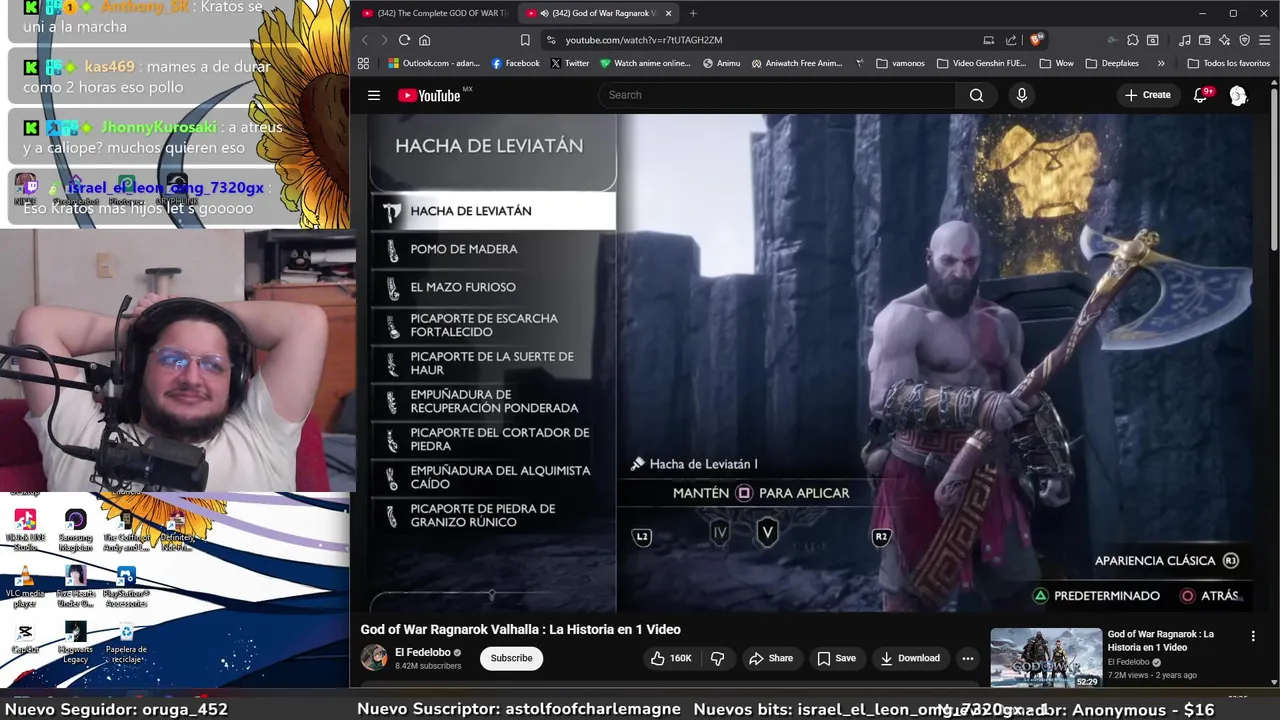Open El Fedelobo channel avatar
Image resolution: width=1280 pixels, height=720 pixels.
coord(374,657)
